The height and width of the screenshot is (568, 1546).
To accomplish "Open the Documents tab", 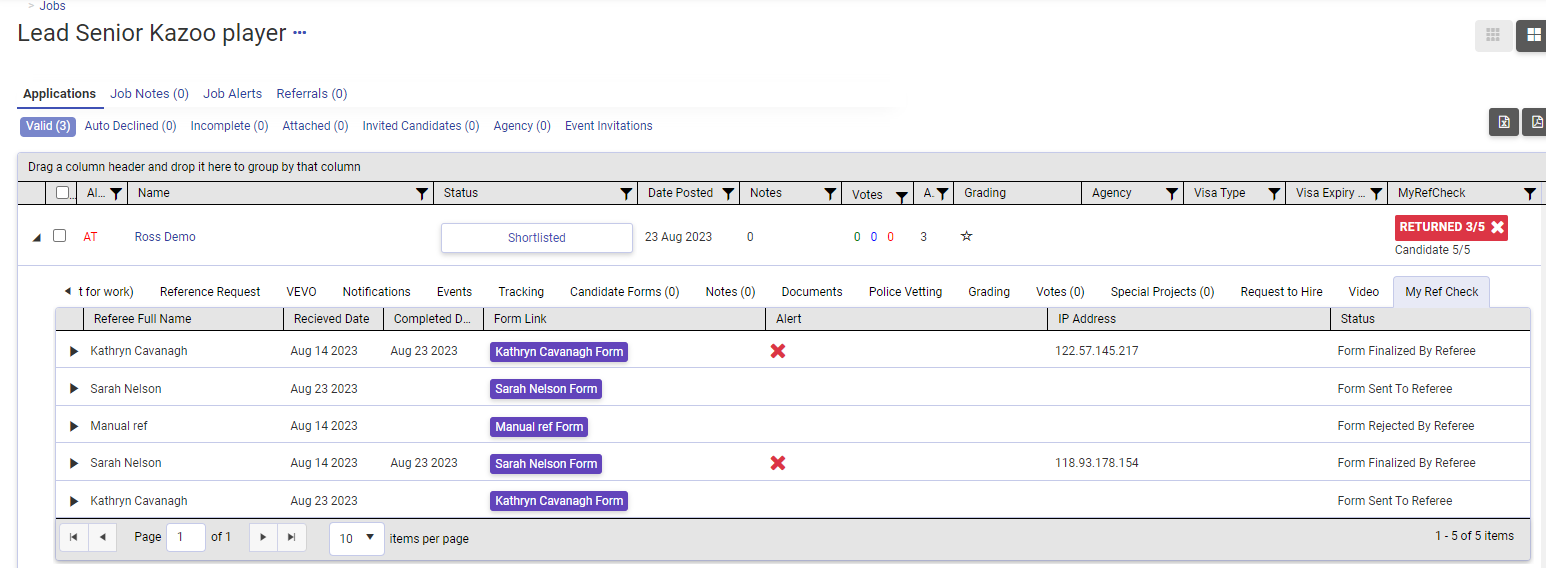I will tap(812, 292).
